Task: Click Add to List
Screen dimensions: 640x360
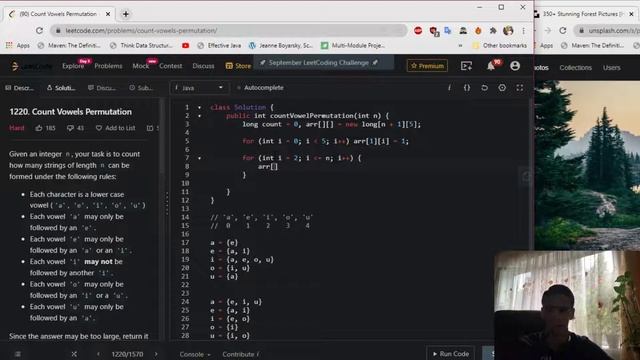Action: click(x=116, y=128)
